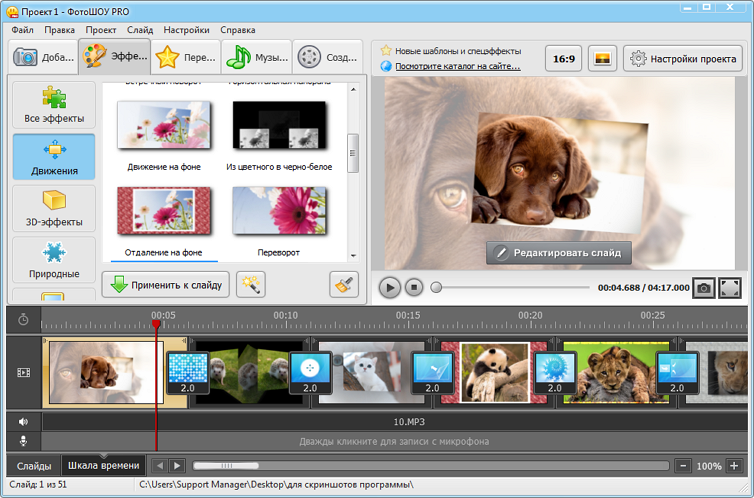
Task: Click the music track speaker icon
Action: (23, 422)
